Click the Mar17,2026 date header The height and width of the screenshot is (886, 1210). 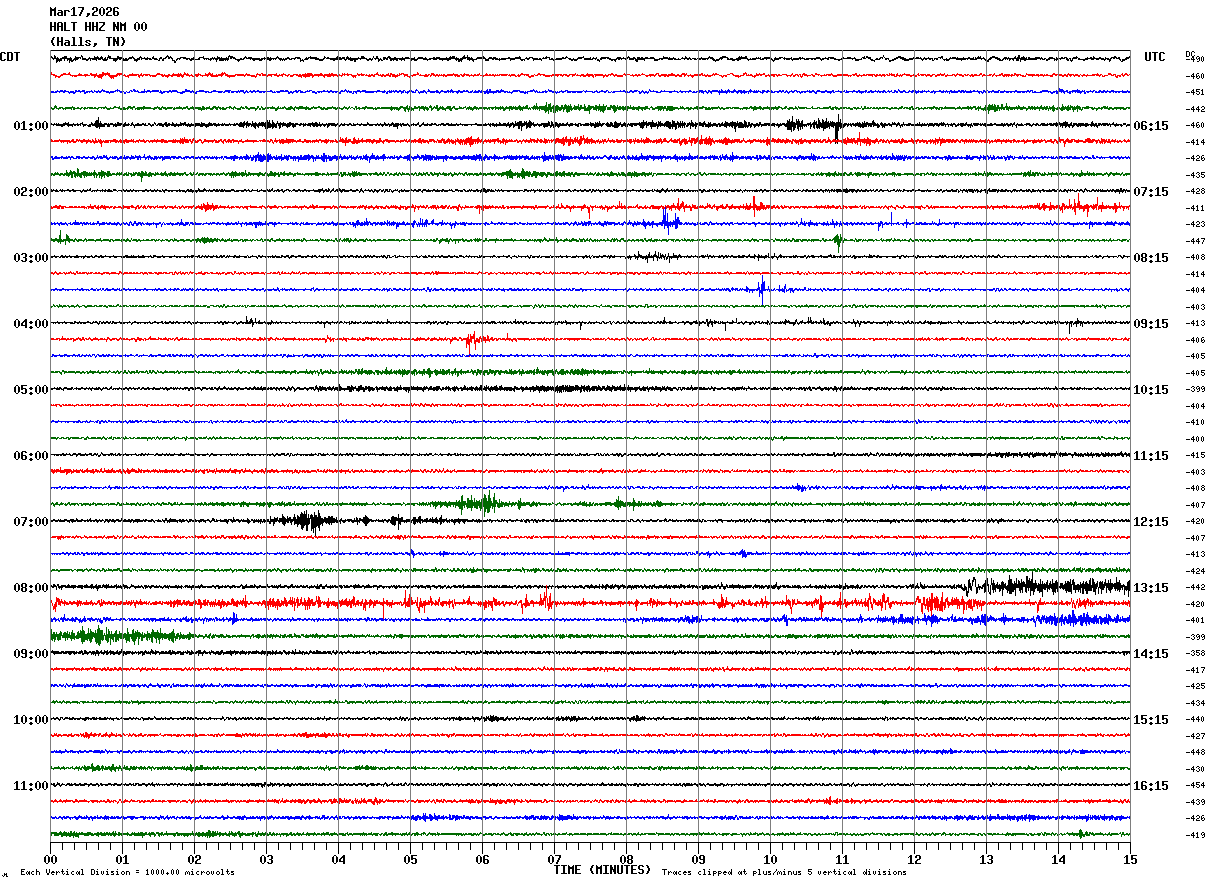pos(84,12)
